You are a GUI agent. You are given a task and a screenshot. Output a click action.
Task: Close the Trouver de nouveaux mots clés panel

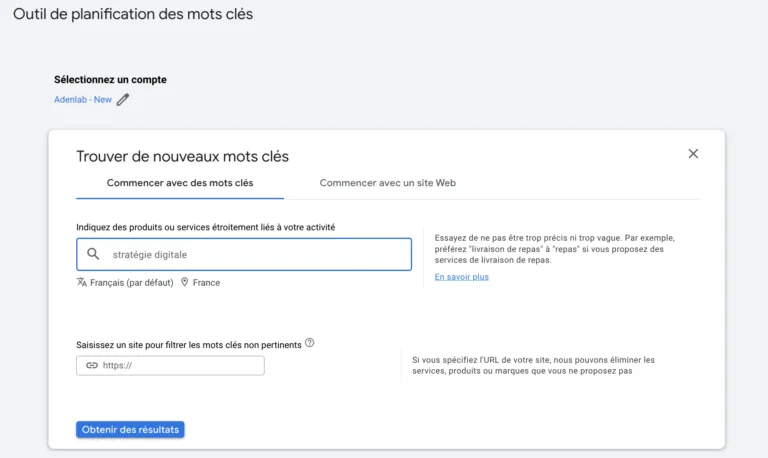[693, 154]
